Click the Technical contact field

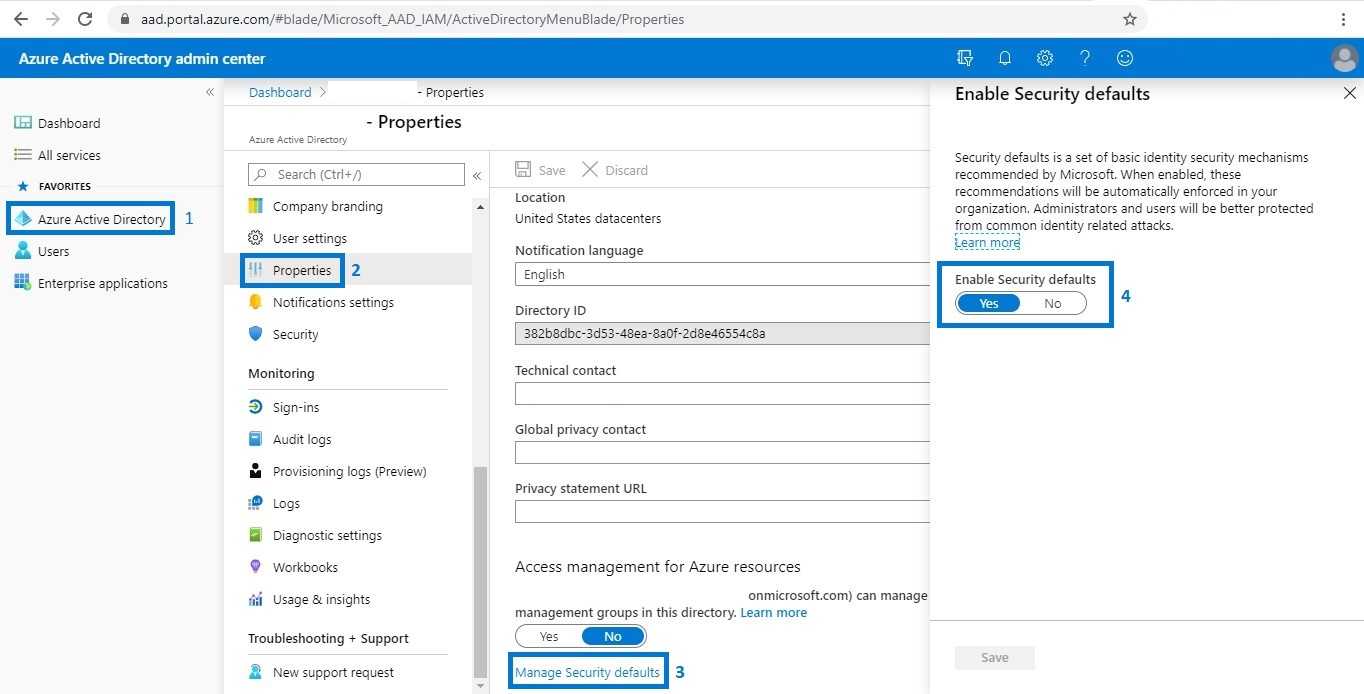[722, 393]
